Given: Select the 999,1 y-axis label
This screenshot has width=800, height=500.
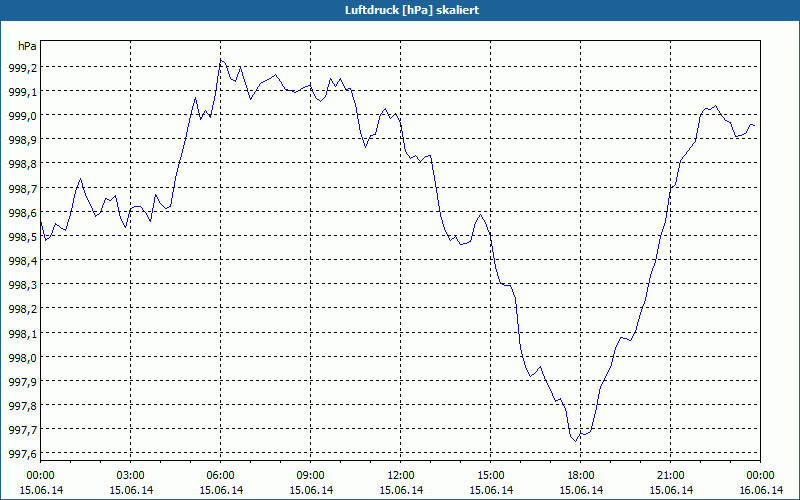Looking at the screenshot, I should tap(22, 91).
